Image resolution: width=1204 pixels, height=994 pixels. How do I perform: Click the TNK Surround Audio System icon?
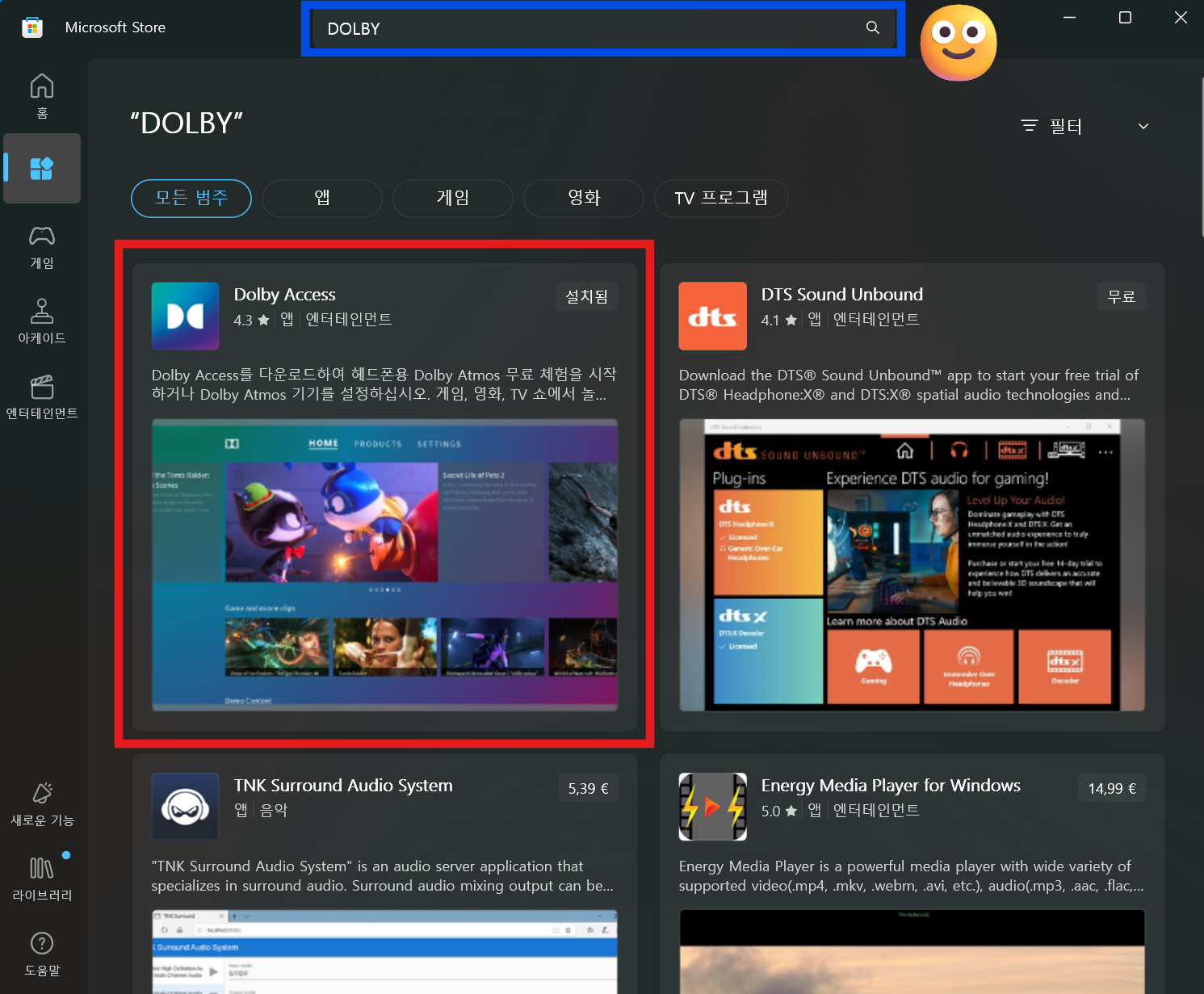(185, 807)
